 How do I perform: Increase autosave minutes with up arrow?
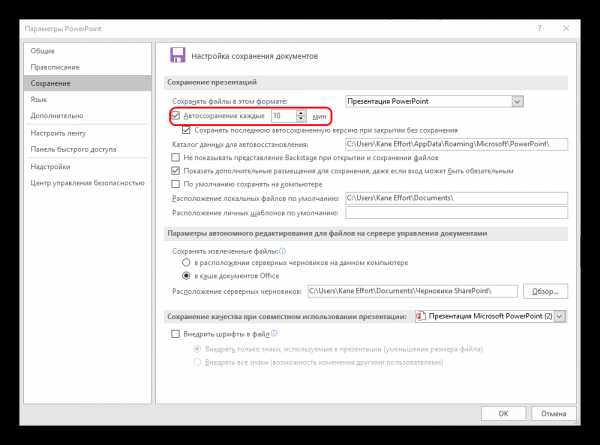click(301, 113)
